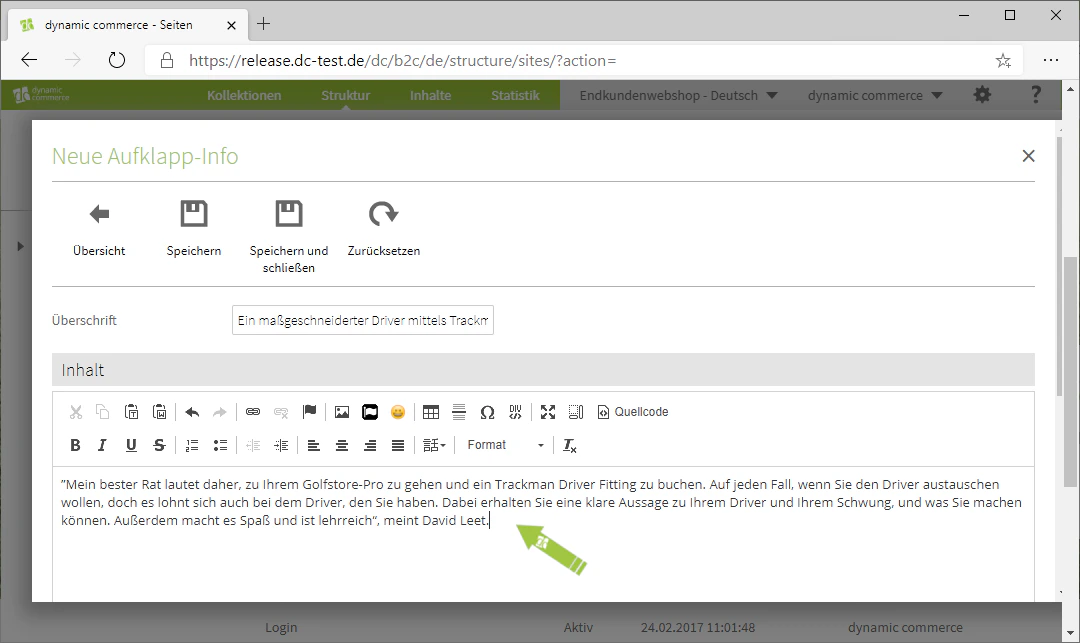Create a DIV container
This screenshot has width=1080, height=643.
click(x=515, y=412)
